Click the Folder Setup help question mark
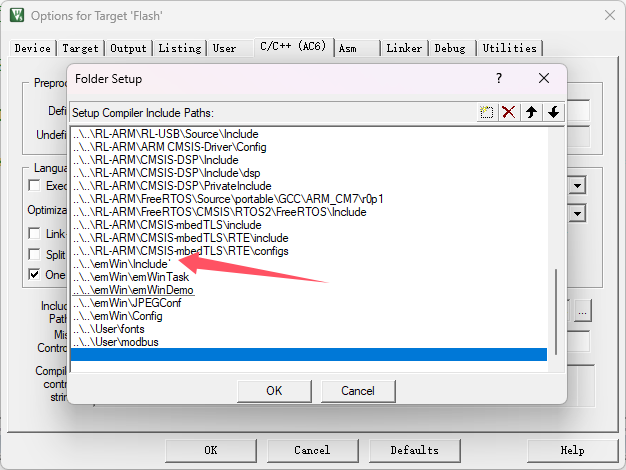The image size is (626, 470). 499,78
